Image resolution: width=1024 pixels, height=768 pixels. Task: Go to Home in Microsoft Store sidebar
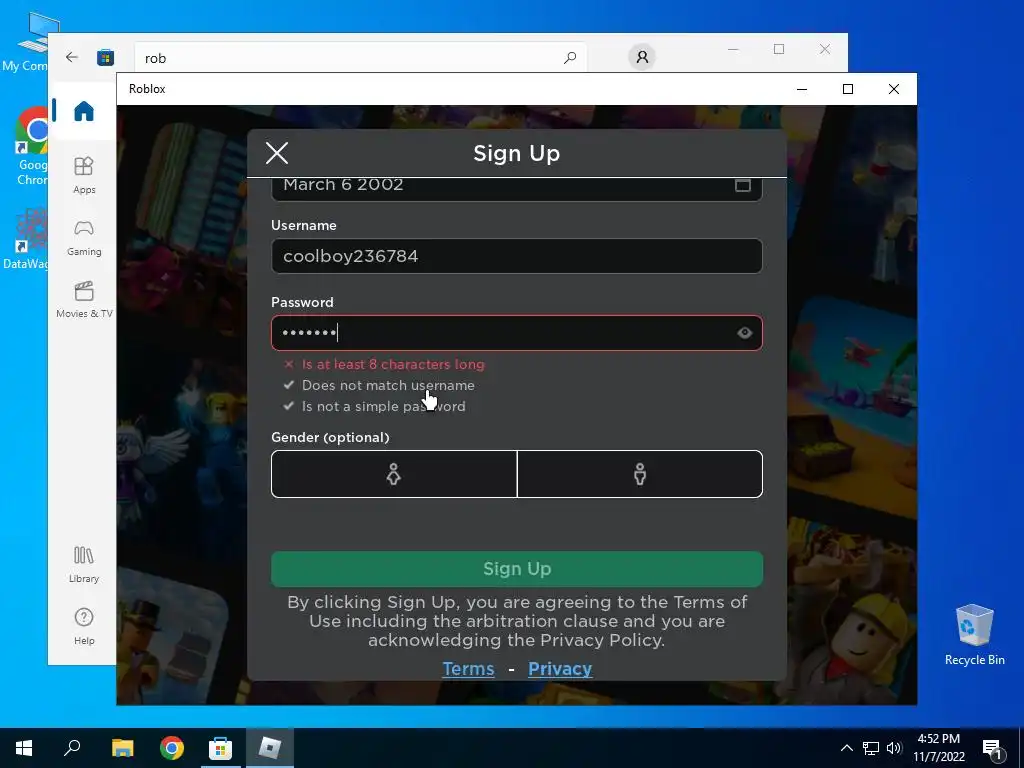[84, 111]
